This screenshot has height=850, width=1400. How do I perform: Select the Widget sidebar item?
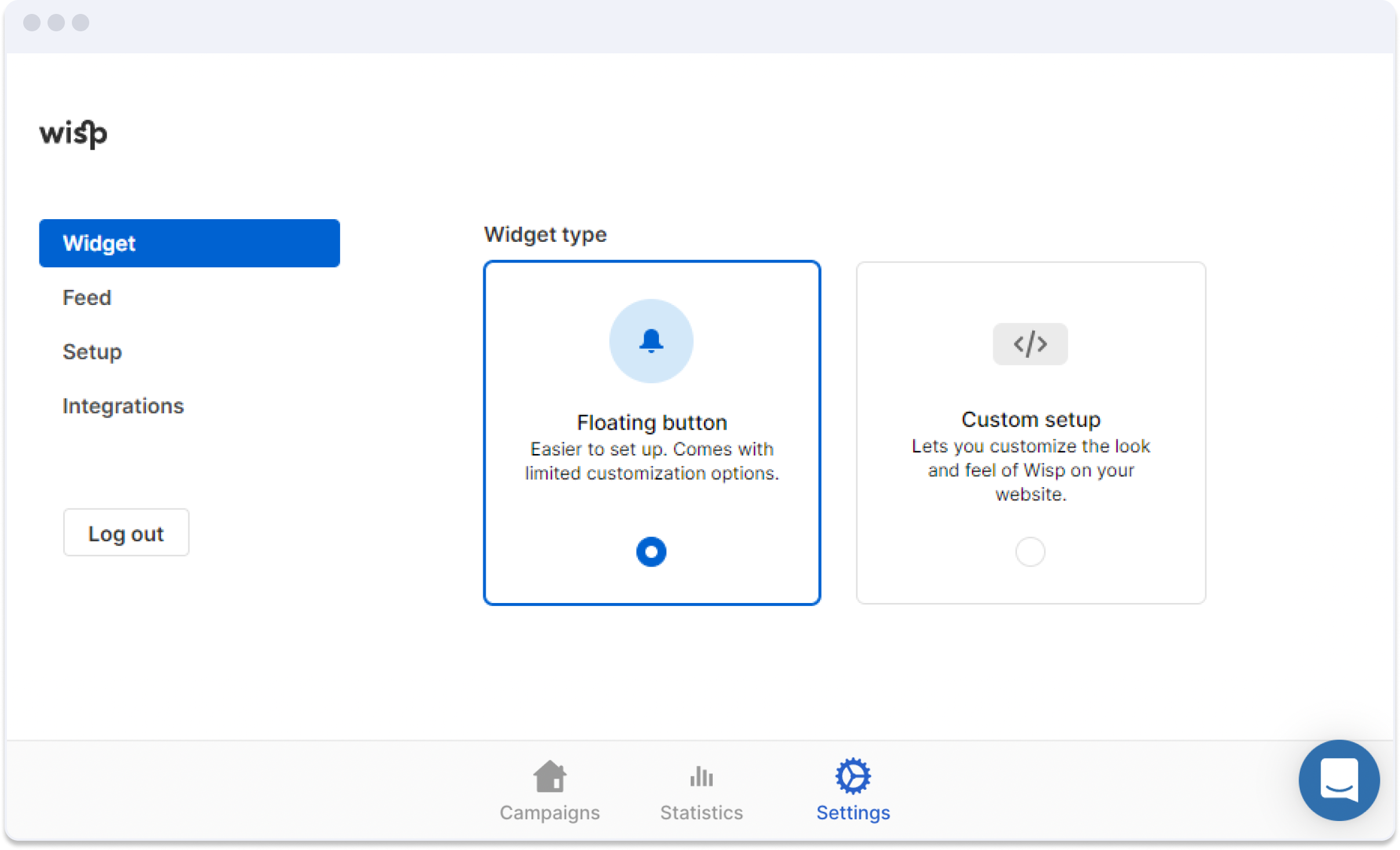coord(189,244)
